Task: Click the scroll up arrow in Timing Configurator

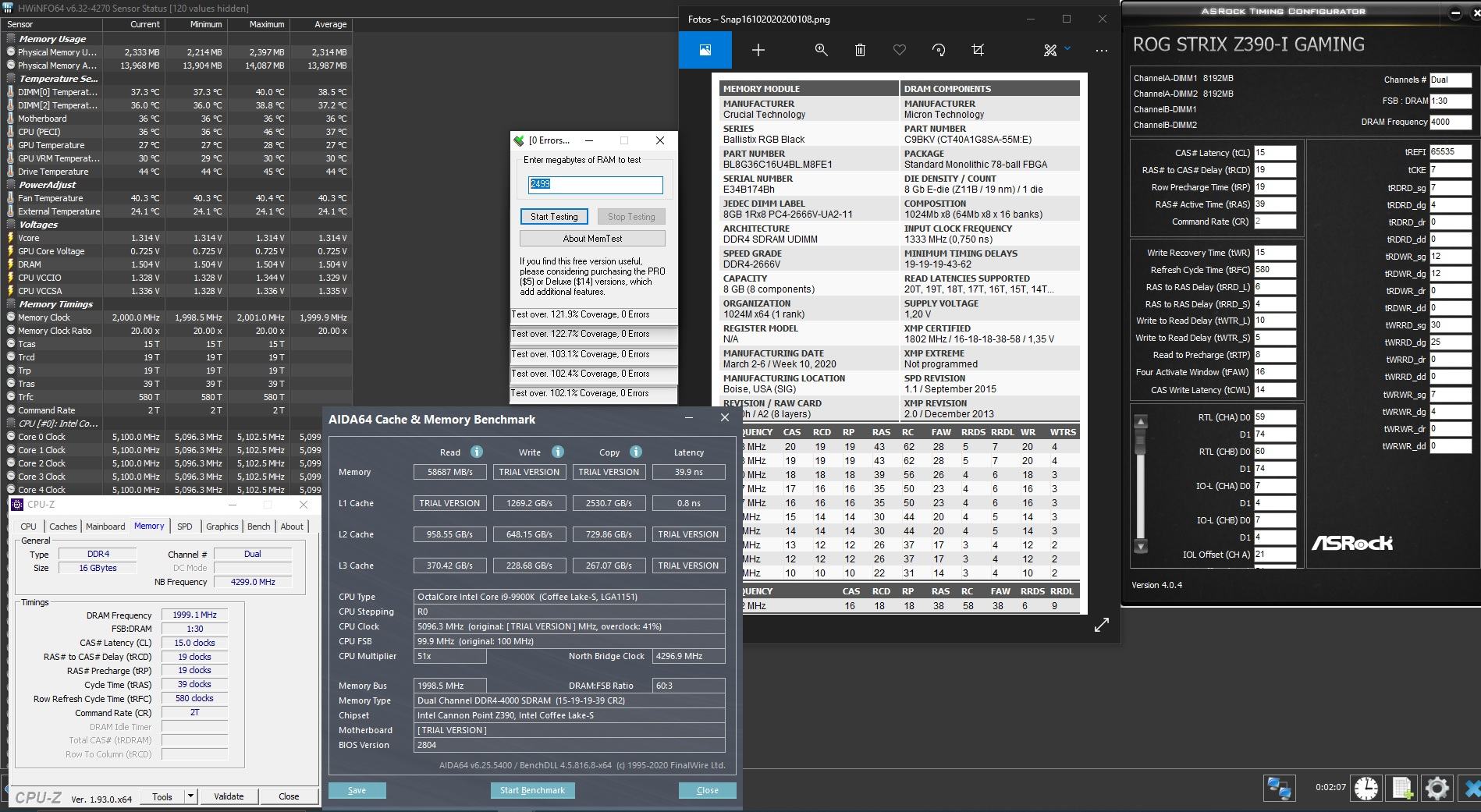Action: click(1141, 422)
